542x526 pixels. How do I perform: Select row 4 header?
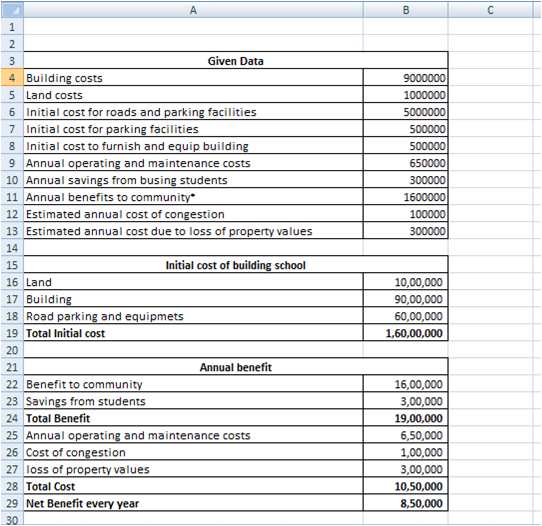coord(12,78)
